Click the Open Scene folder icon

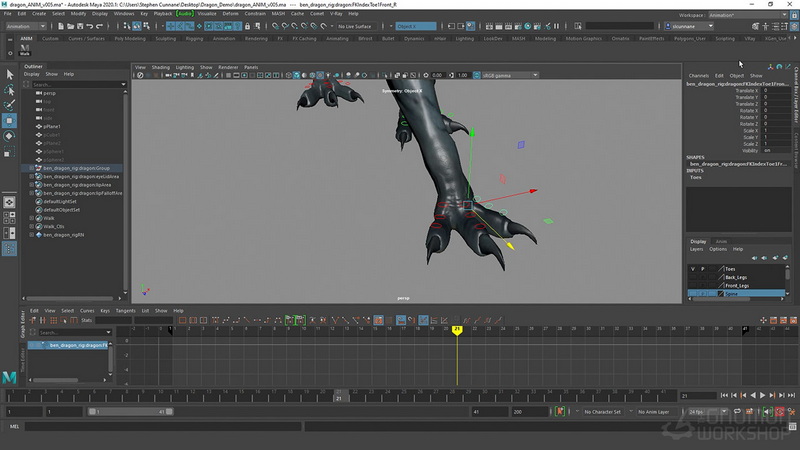coord(70,26)
